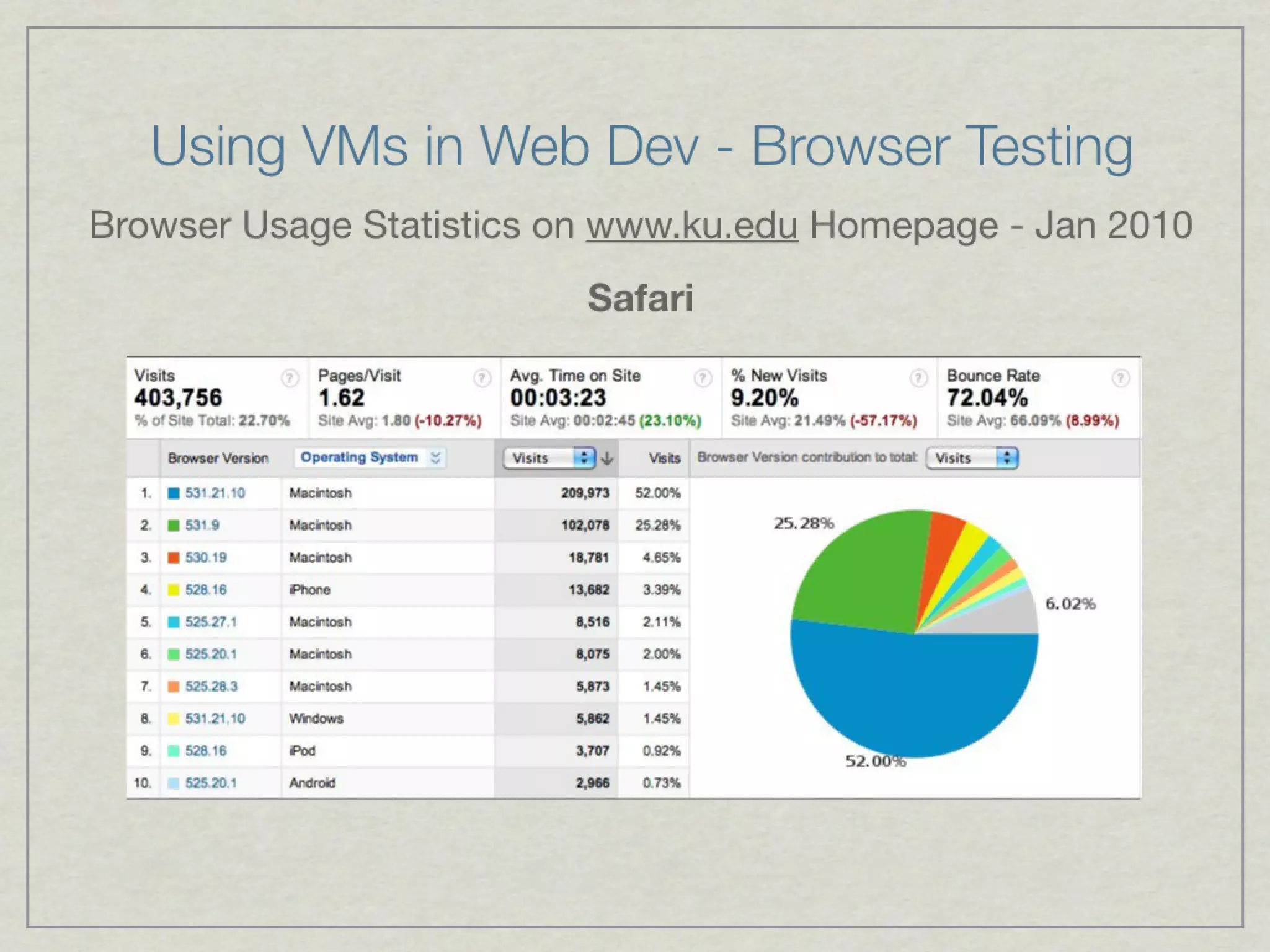Select the 72.04% bounce rate value
The image size is (1270, 952).
[x=987, y=398]
